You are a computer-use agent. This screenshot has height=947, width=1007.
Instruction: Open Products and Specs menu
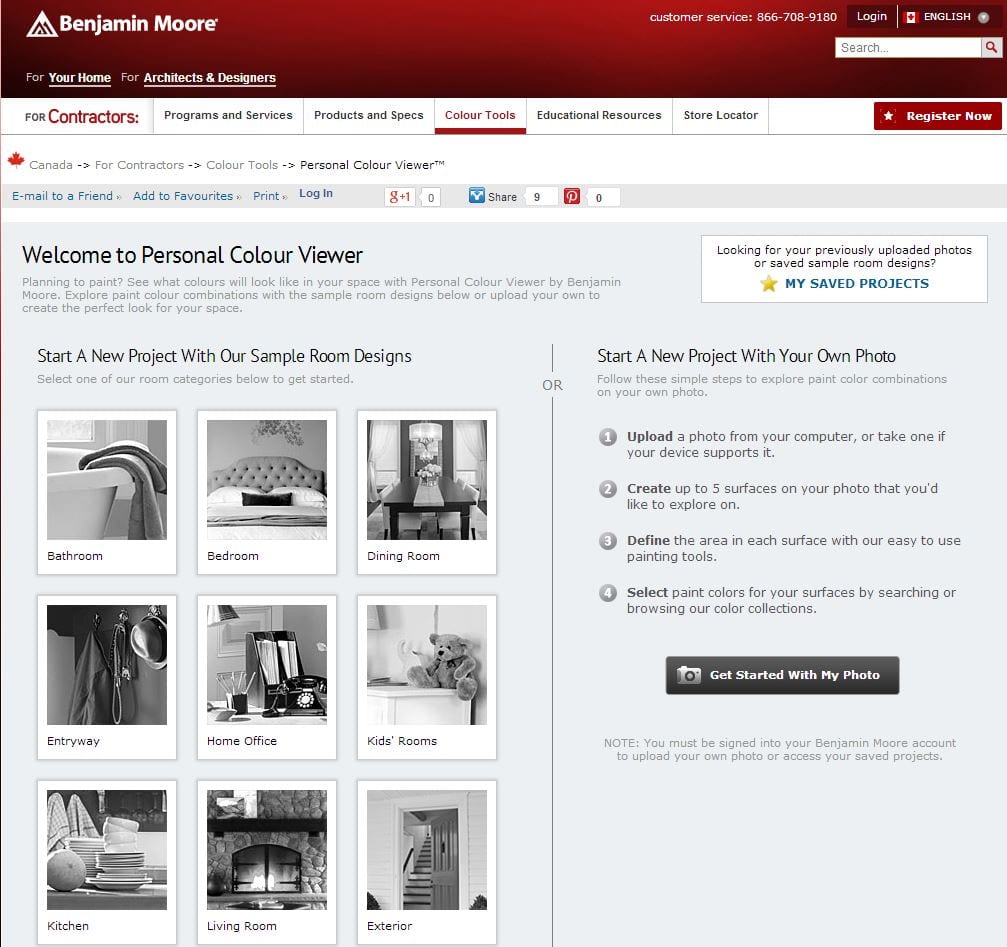(x=369, y=116)
